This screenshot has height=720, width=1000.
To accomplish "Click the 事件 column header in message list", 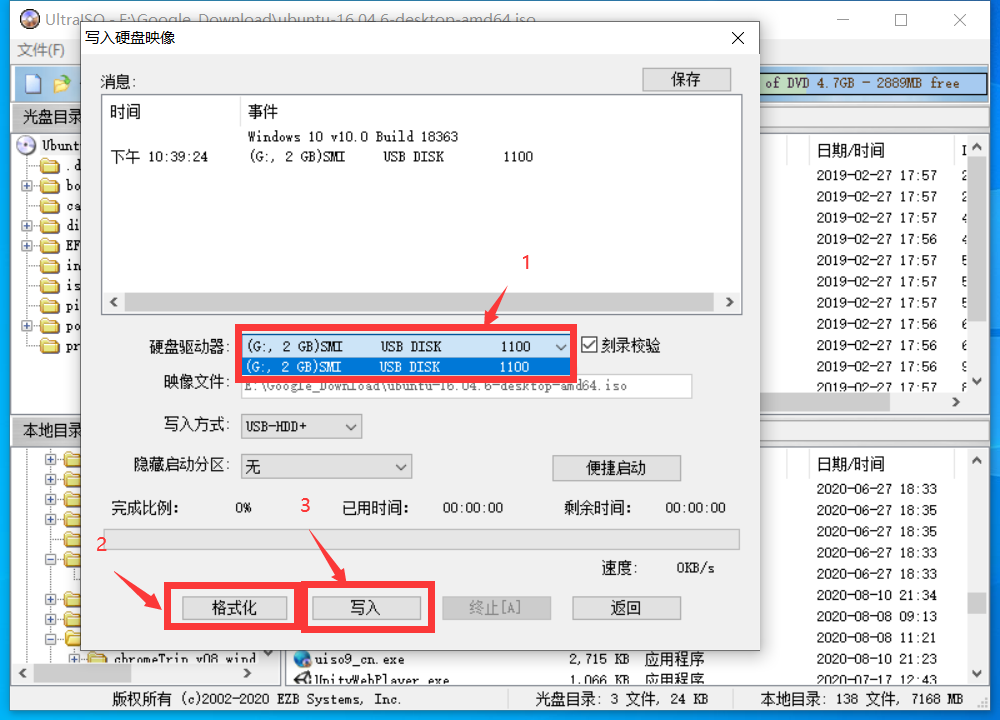I will click(x=263, y=112).
